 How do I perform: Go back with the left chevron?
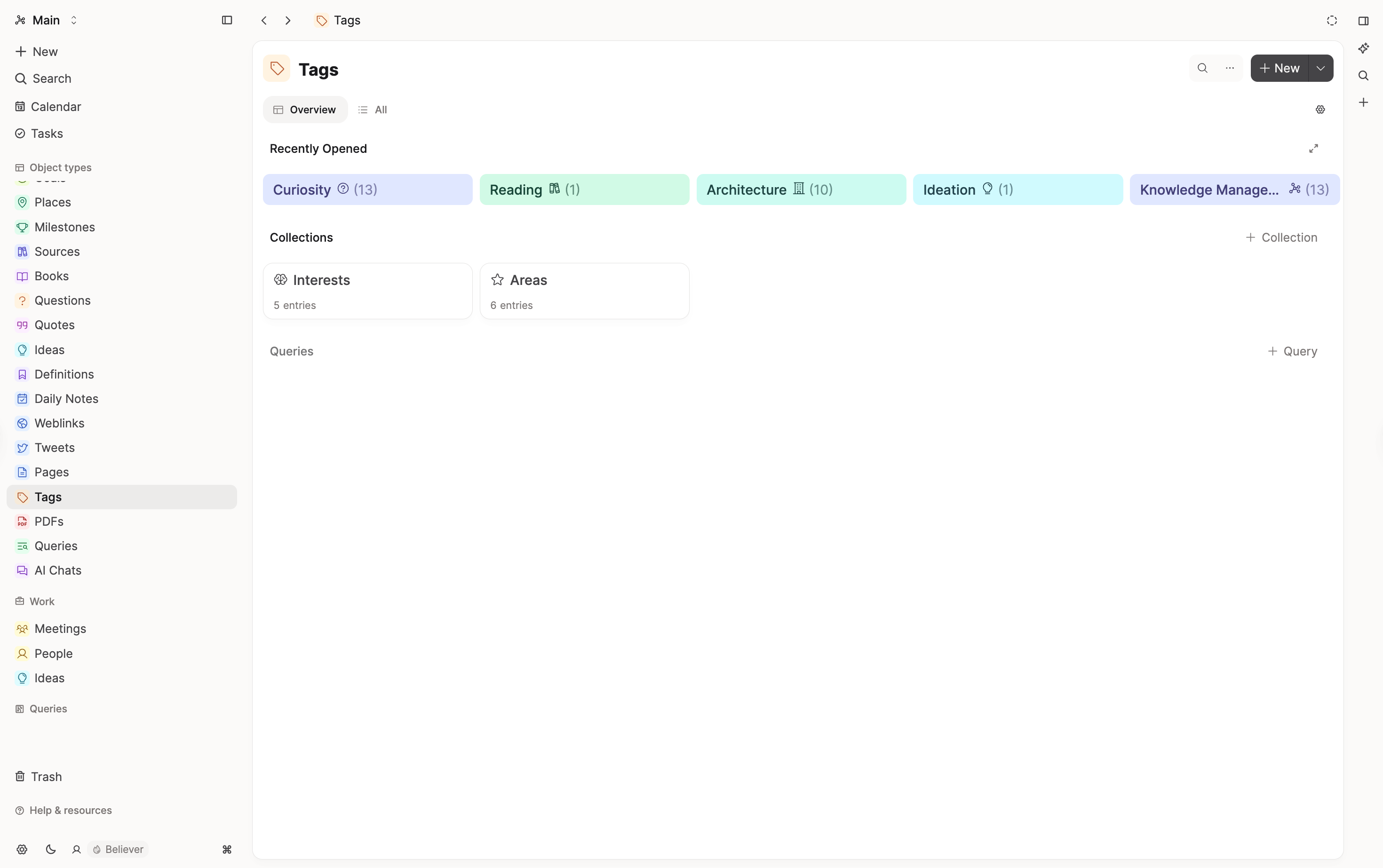(264, 20)
